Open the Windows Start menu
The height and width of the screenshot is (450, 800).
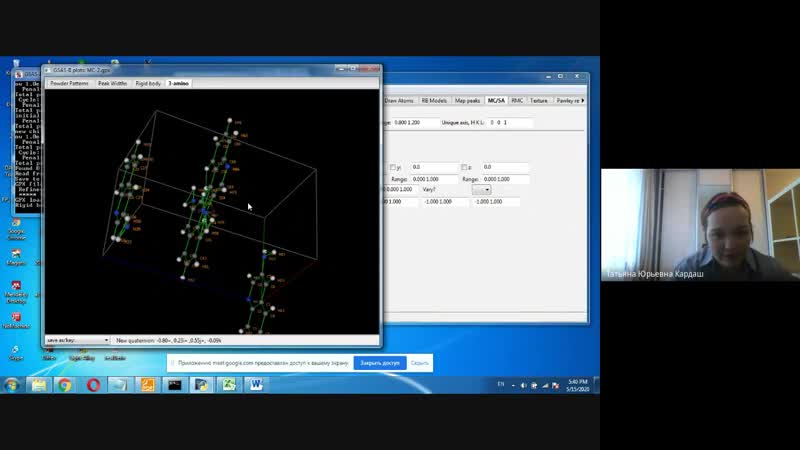pos(12,385)
